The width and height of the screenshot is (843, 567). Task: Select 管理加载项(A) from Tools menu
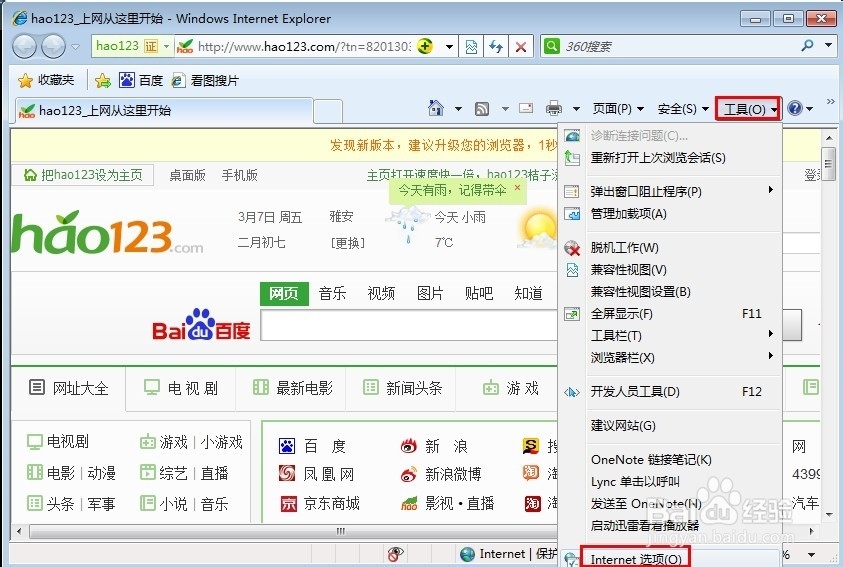(670, 214)
